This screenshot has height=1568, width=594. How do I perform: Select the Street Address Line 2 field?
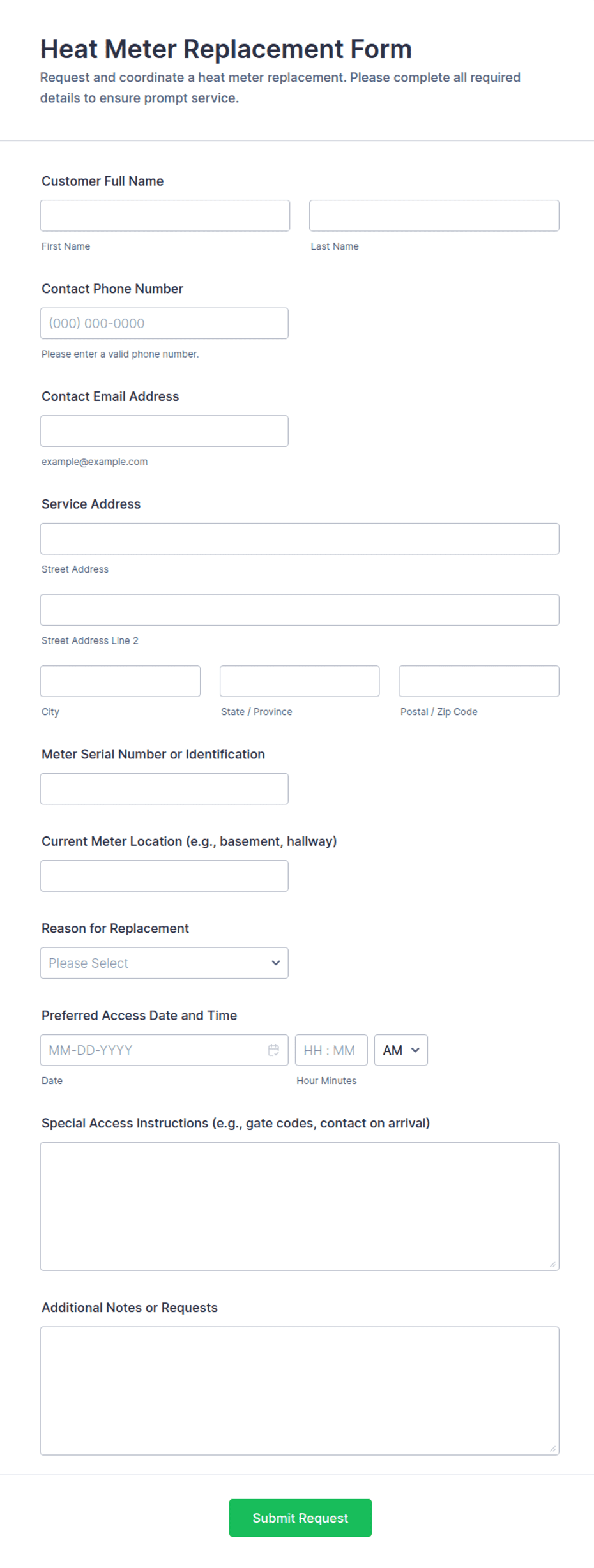(x=300, y=610)
